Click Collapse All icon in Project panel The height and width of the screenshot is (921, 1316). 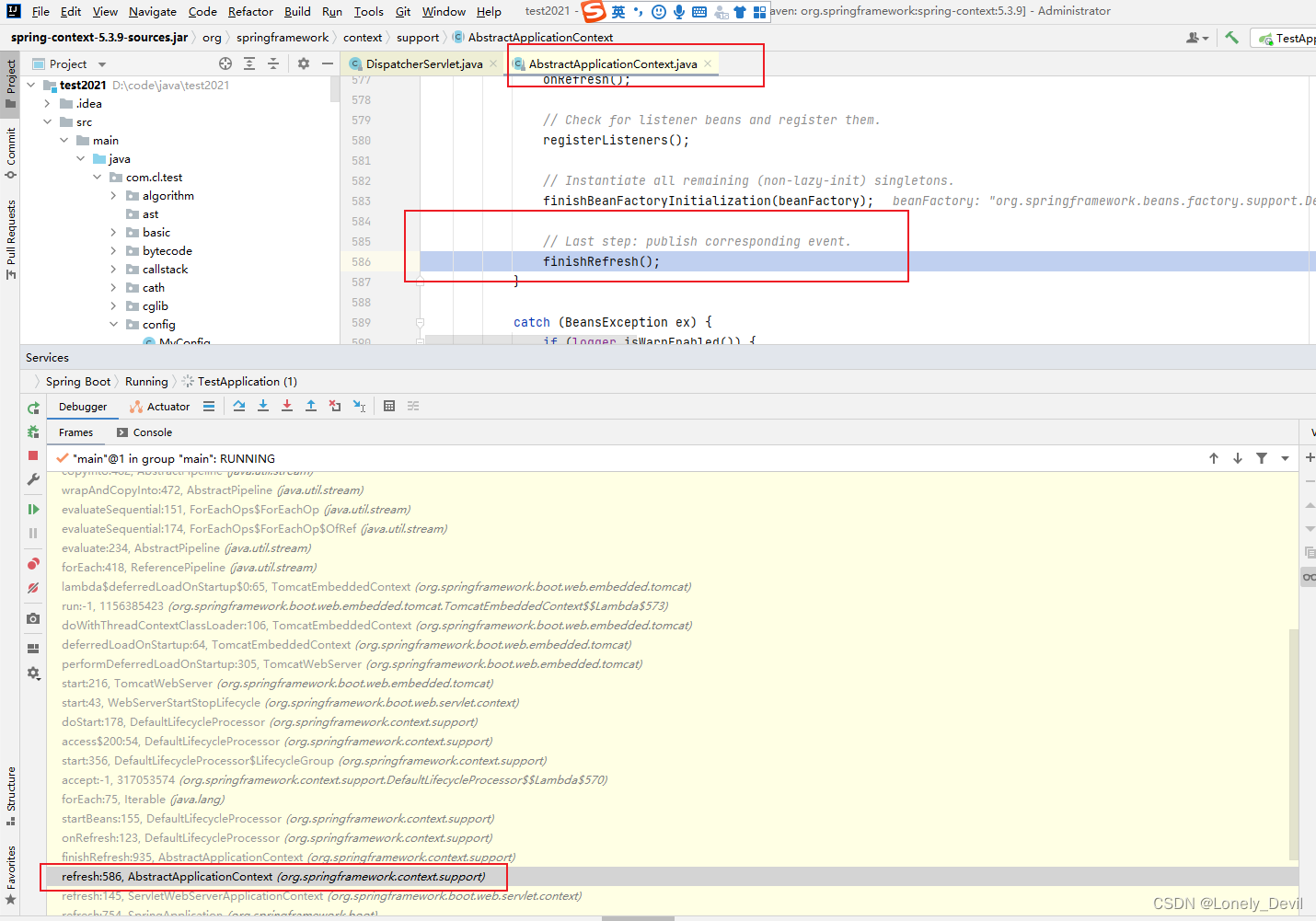point(273,63)
